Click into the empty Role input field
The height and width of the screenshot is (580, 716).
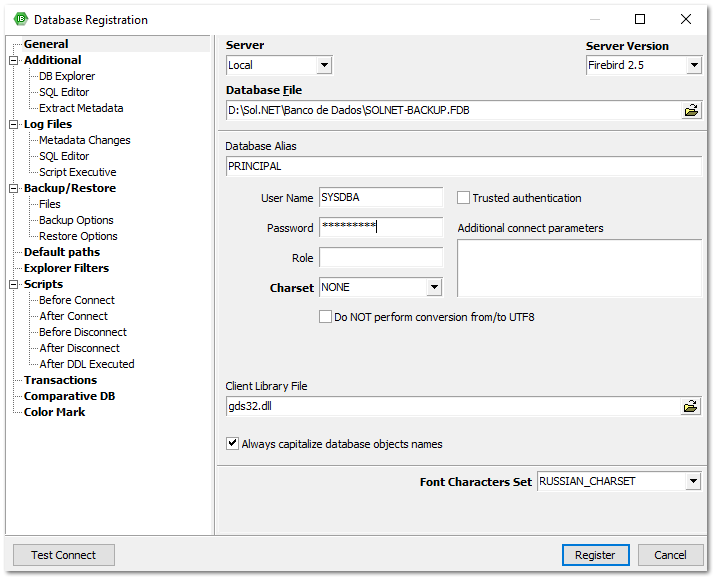[x=380, y=258]
